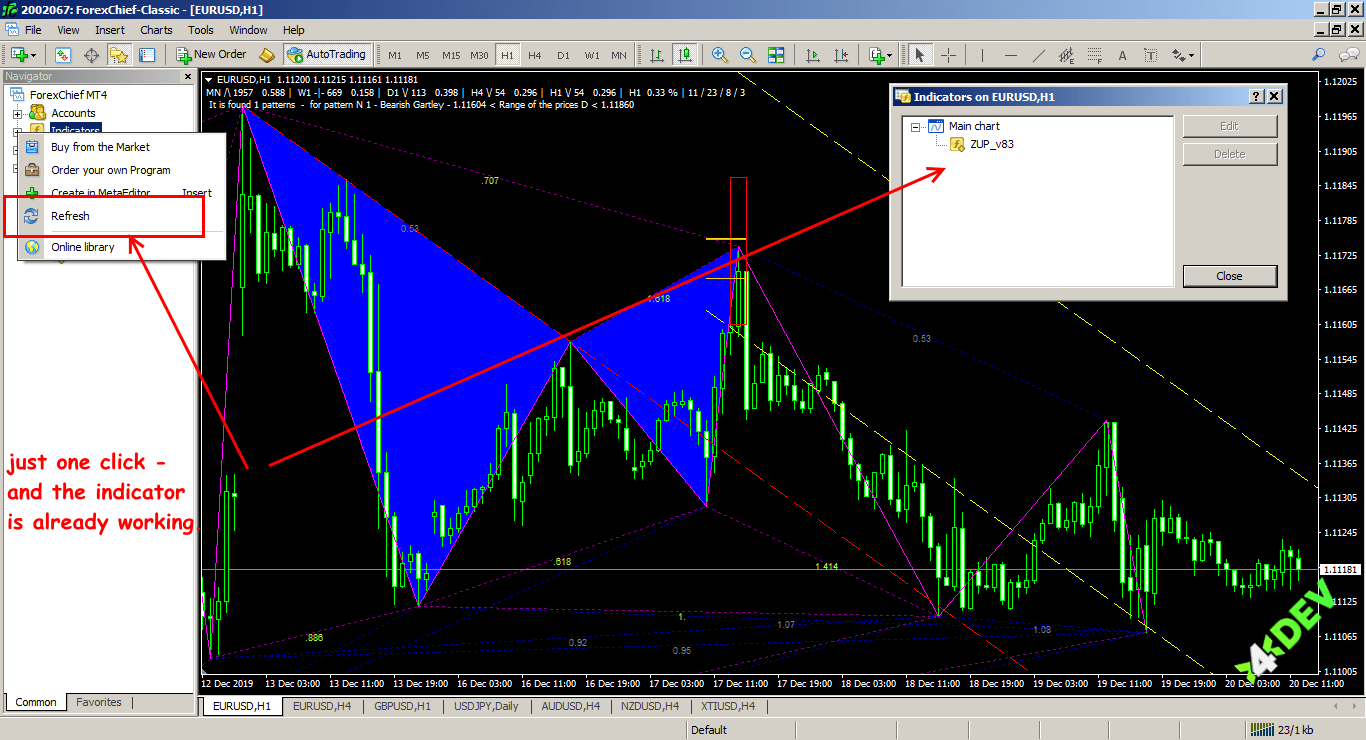Open the USDJPY,Daily chart tab
Image resolution: width=1366 pixels, height=740 pixels.
486,706
